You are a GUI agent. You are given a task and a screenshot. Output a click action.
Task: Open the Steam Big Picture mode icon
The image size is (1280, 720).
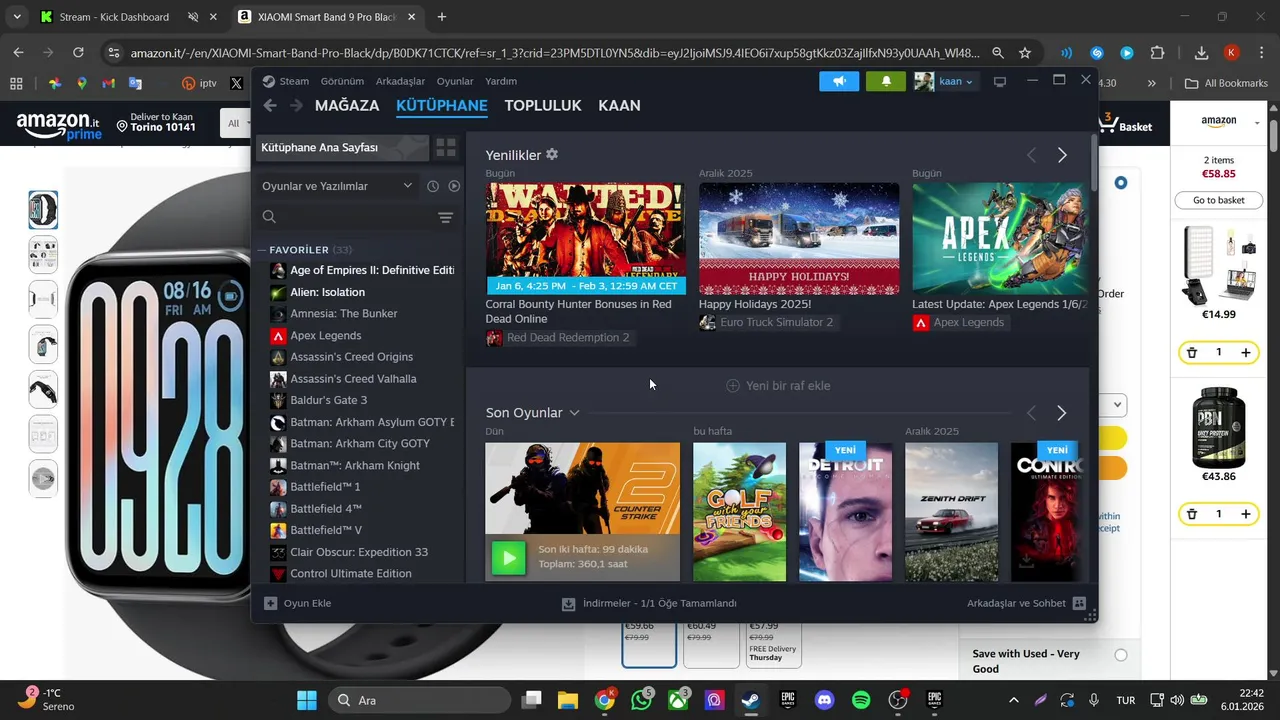pyautogui.click(x=999, y=81)
